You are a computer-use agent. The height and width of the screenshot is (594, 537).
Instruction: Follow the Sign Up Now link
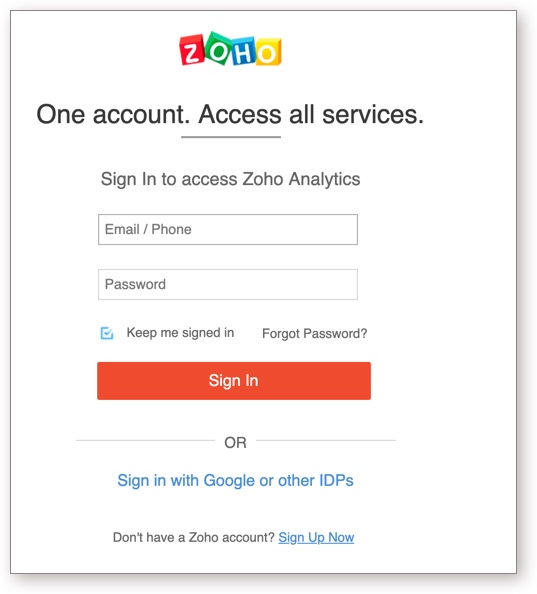click(316, 537)
